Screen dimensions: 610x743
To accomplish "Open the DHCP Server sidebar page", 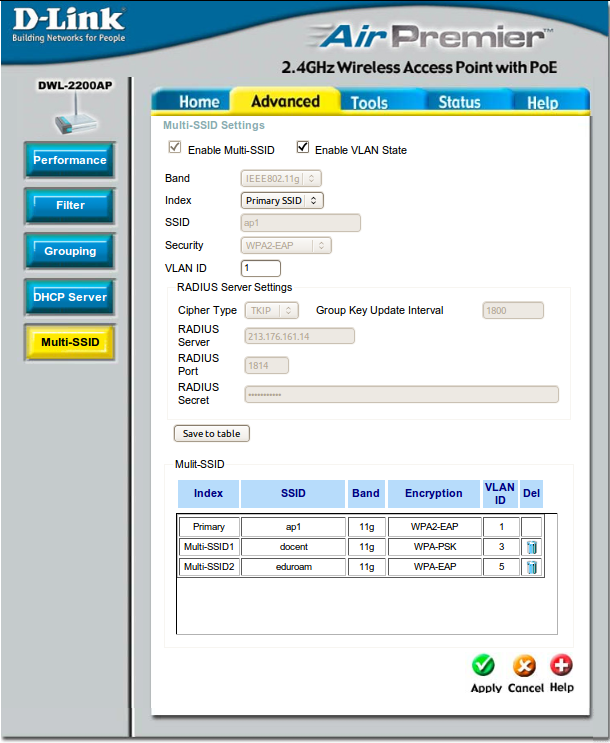I will 70,297.
